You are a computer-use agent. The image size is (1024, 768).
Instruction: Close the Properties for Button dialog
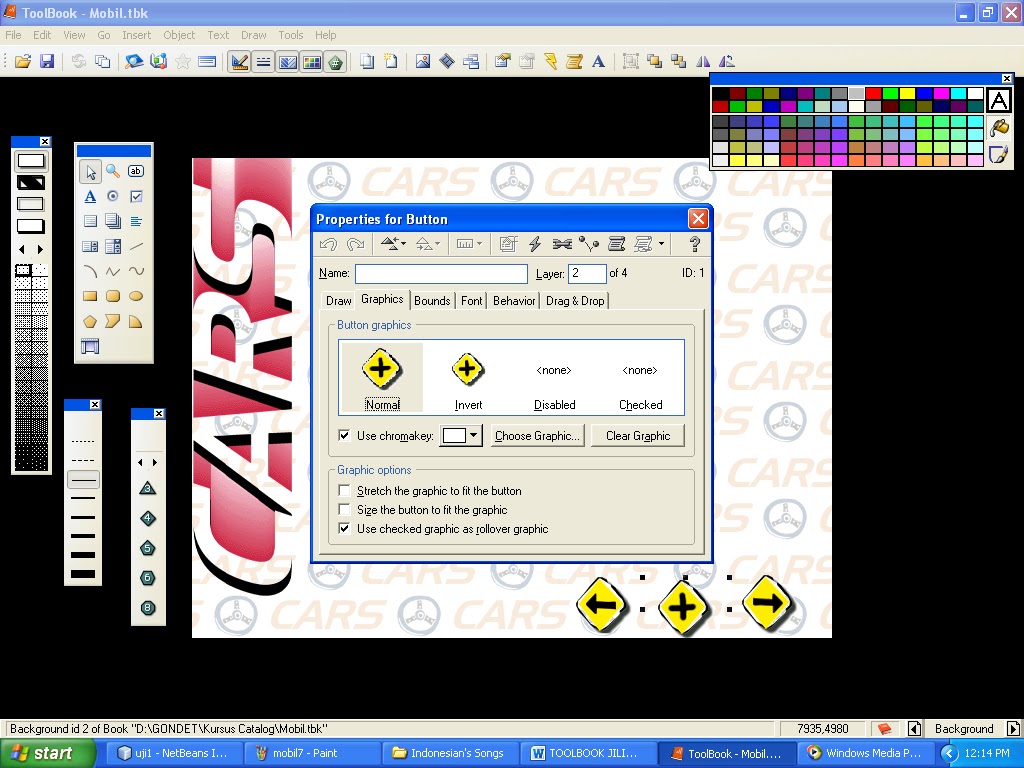pyautogui.click(x=698, y=219)
